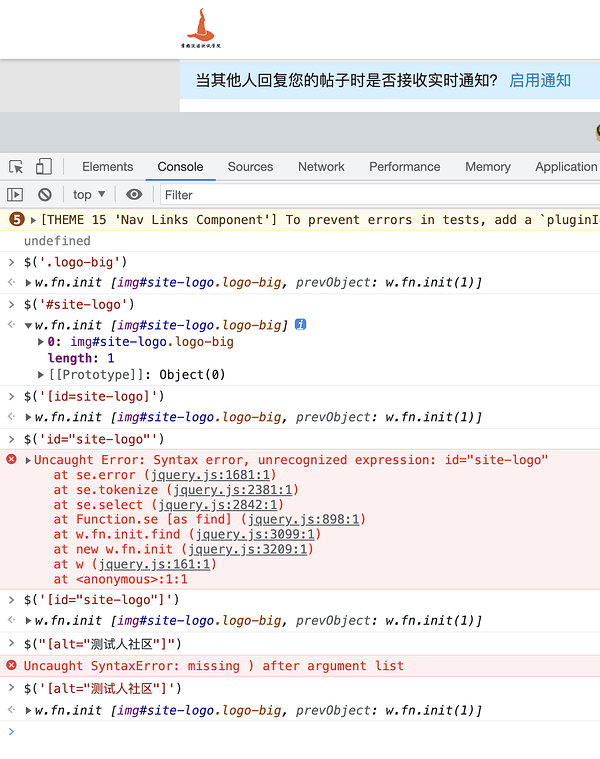Screen dimensions: 600x759
Task: Click the red error icon for Syntax error
Action: pos(12,459)
